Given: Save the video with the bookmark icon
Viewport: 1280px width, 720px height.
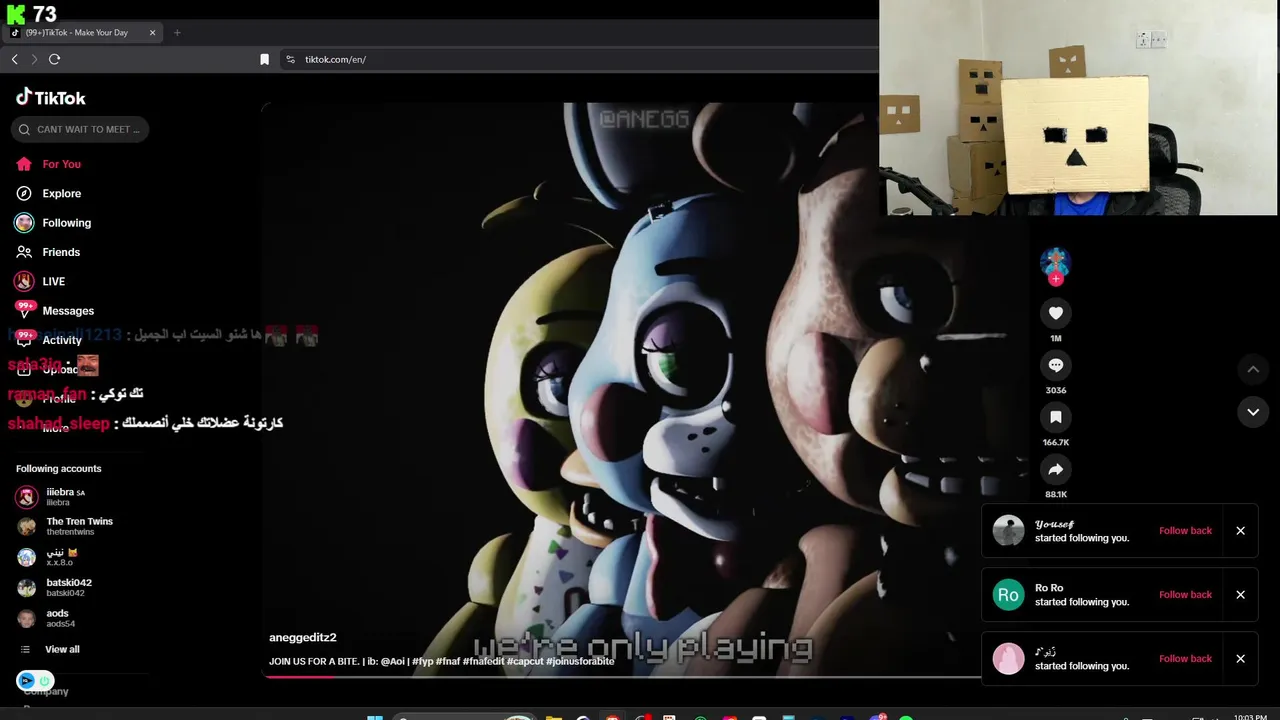Looking at the screenshot, I should 1055,417.
